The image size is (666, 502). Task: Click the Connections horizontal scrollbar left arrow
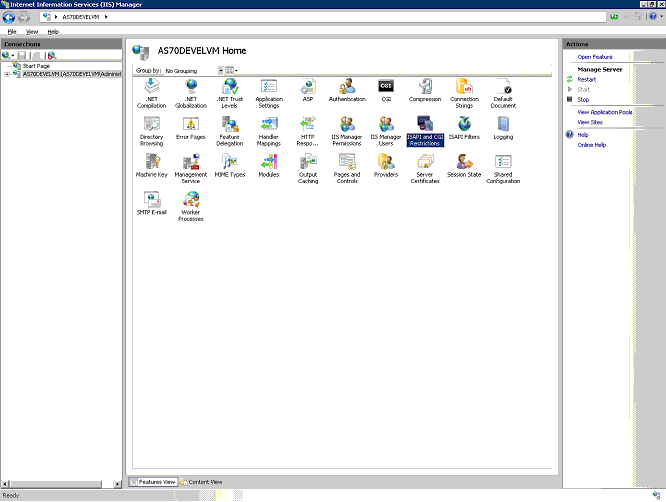pos(6,484)
